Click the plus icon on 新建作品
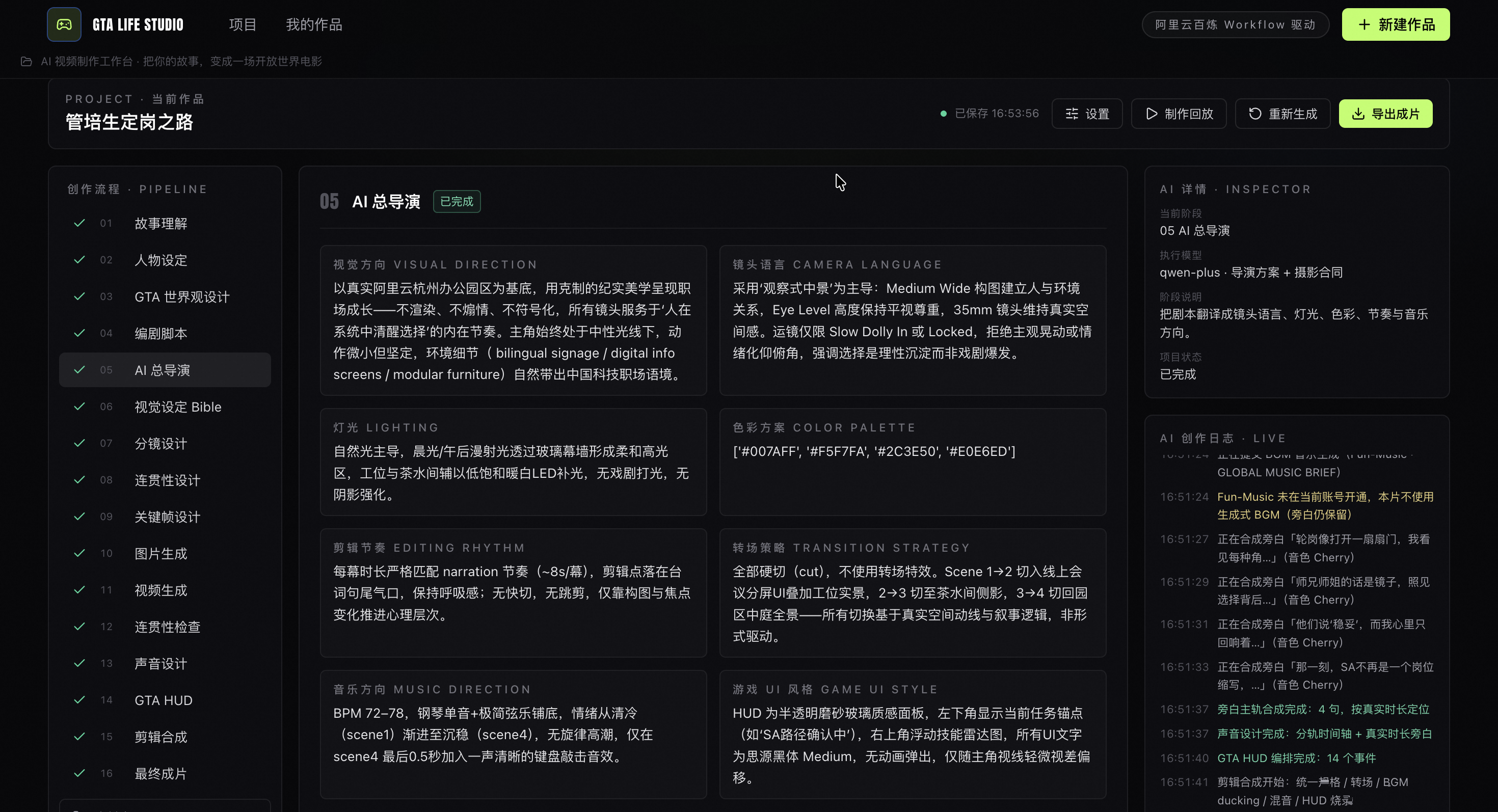 (x=1365, y=24)
